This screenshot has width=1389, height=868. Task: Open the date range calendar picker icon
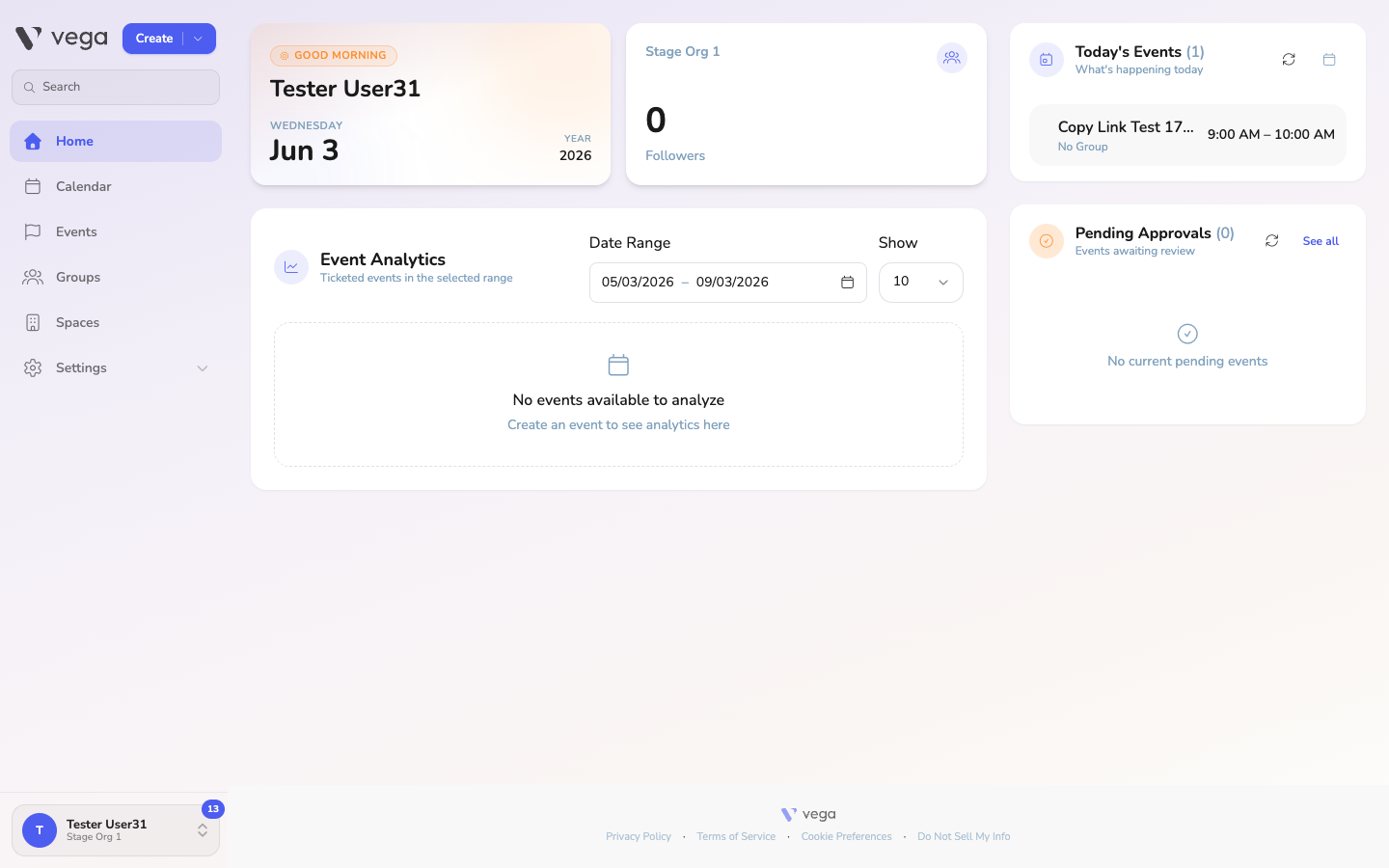(848, 283)
